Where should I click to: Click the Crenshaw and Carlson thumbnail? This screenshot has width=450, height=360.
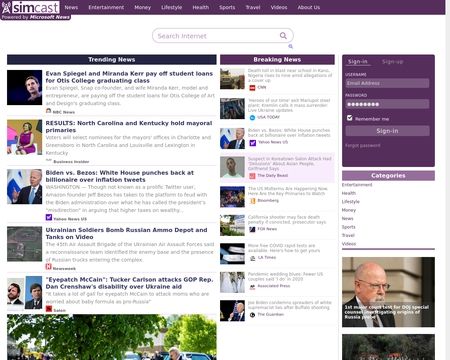[25, 292]
